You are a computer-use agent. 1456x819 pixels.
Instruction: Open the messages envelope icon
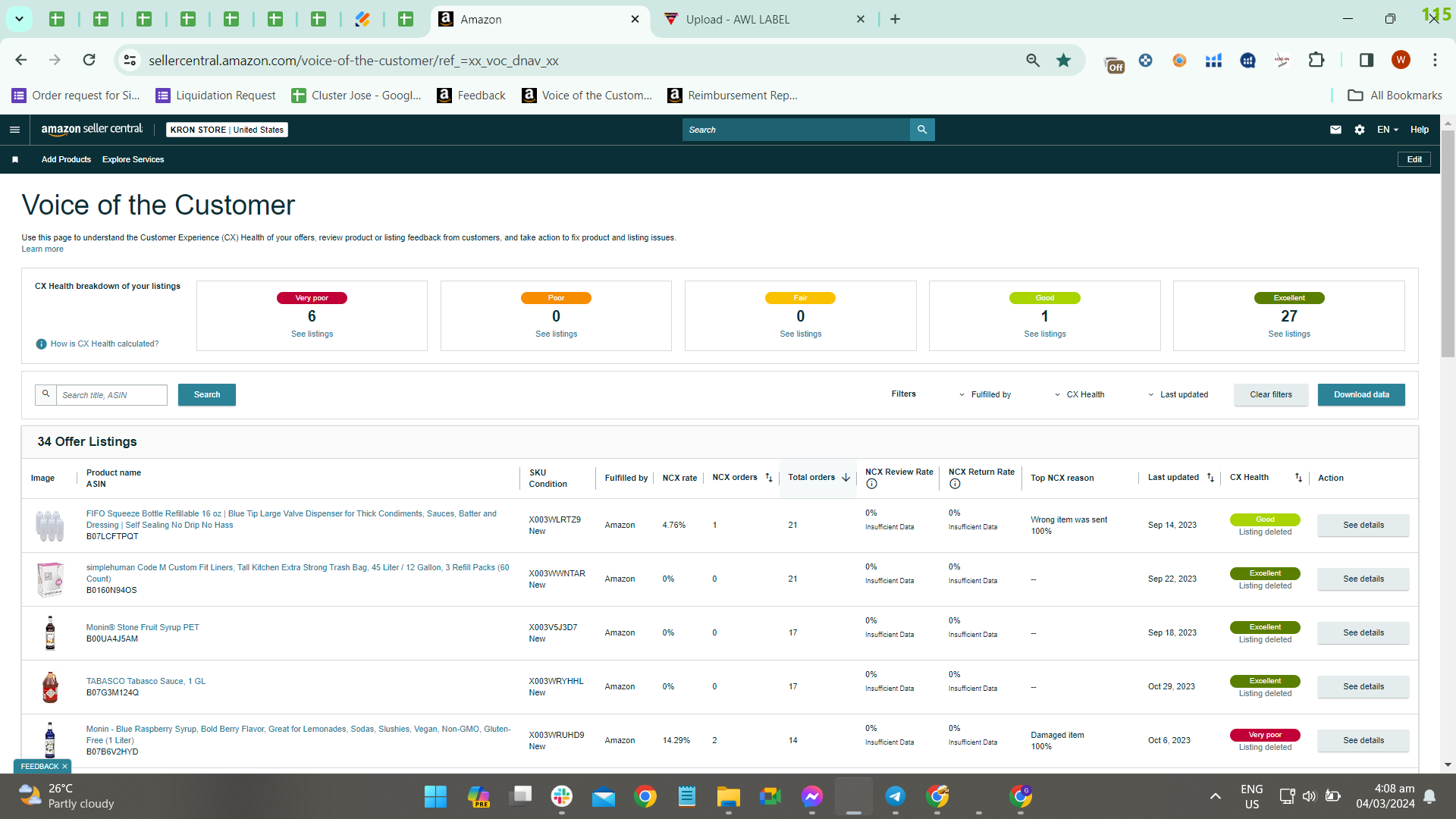[1335, 130]
